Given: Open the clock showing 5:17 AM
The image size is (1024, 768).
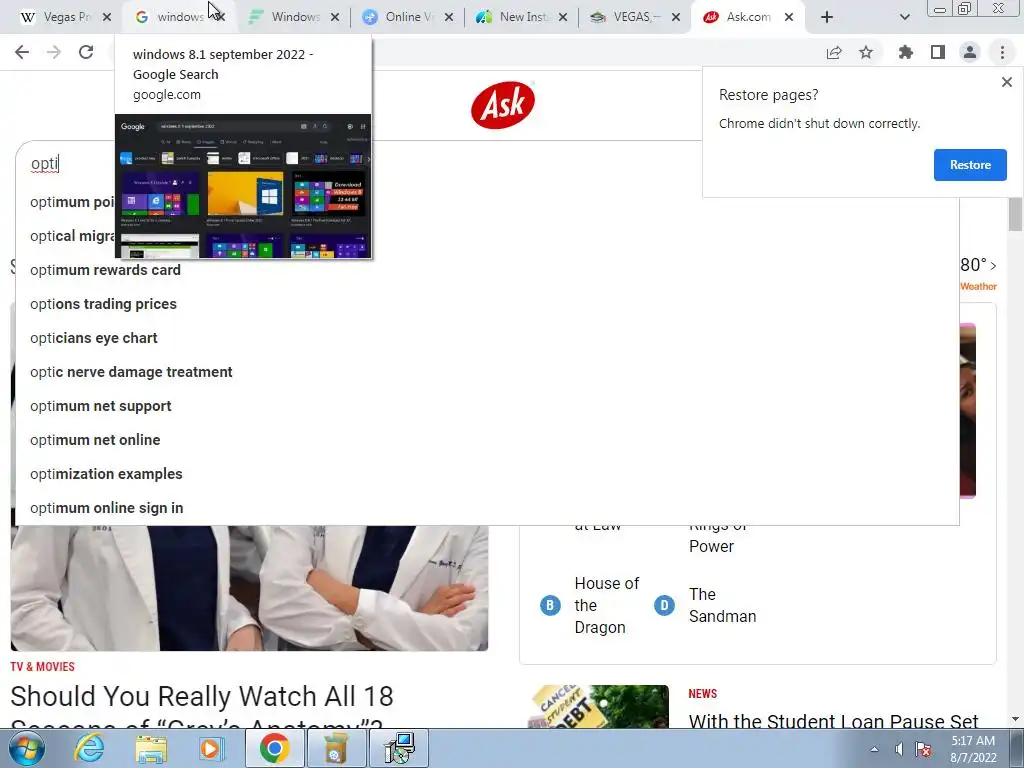Looking at the screenshot, I should (973, 749).
